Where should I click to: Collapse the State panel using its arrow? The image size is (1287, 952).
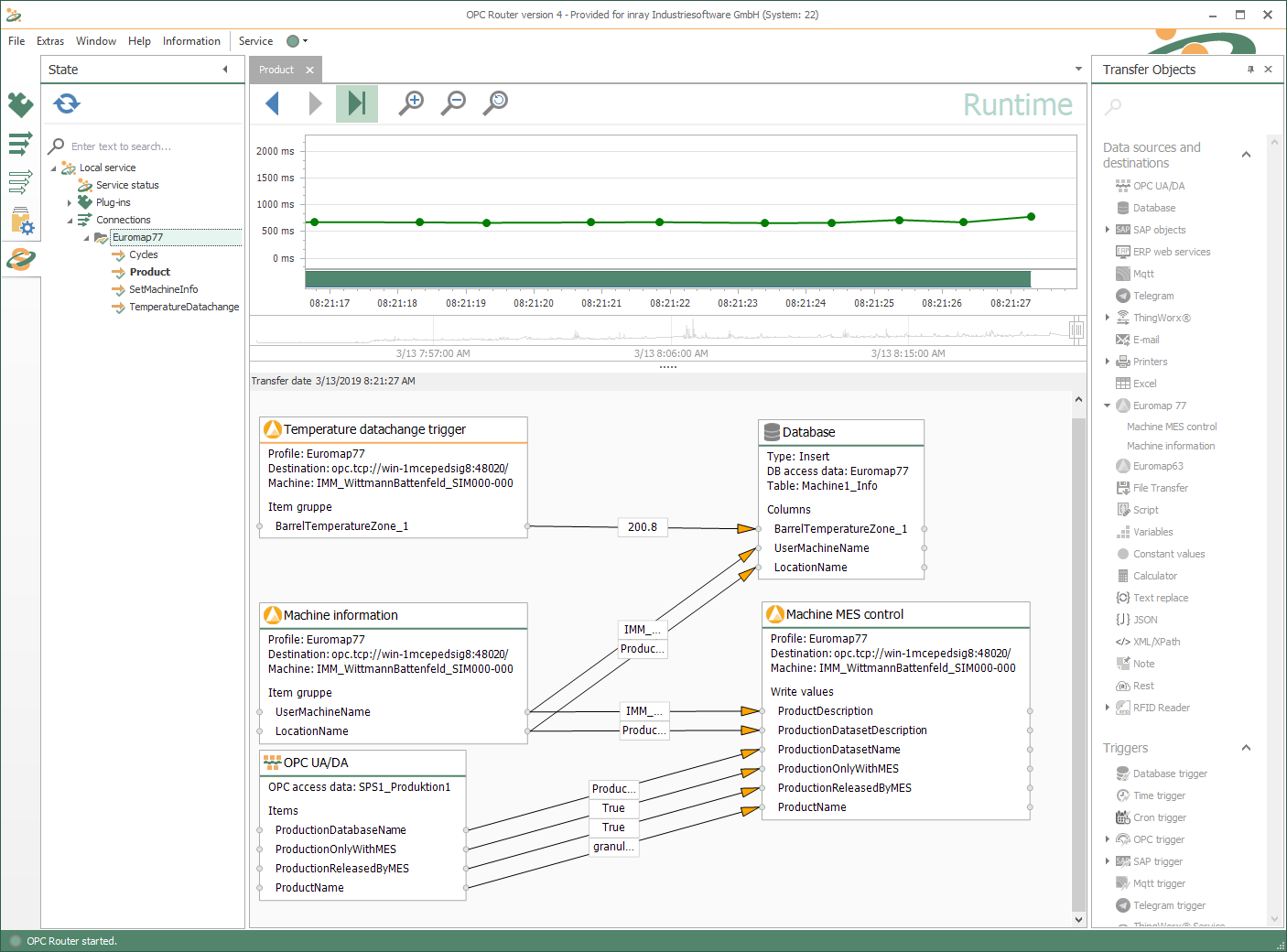[x=225, y=69]
